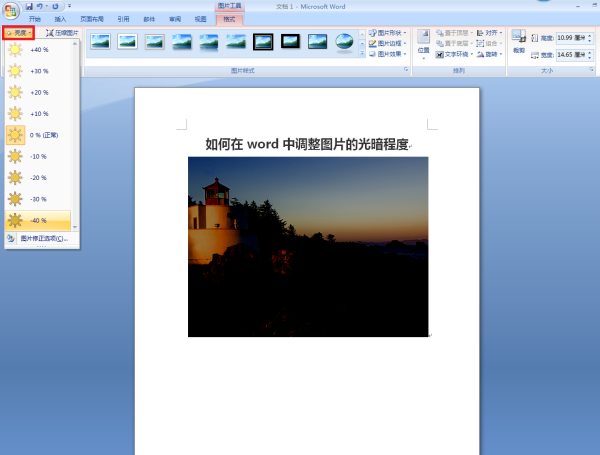Switch to the 页面布局 (Page Layout) tab
600x455 pixels.
91,19
